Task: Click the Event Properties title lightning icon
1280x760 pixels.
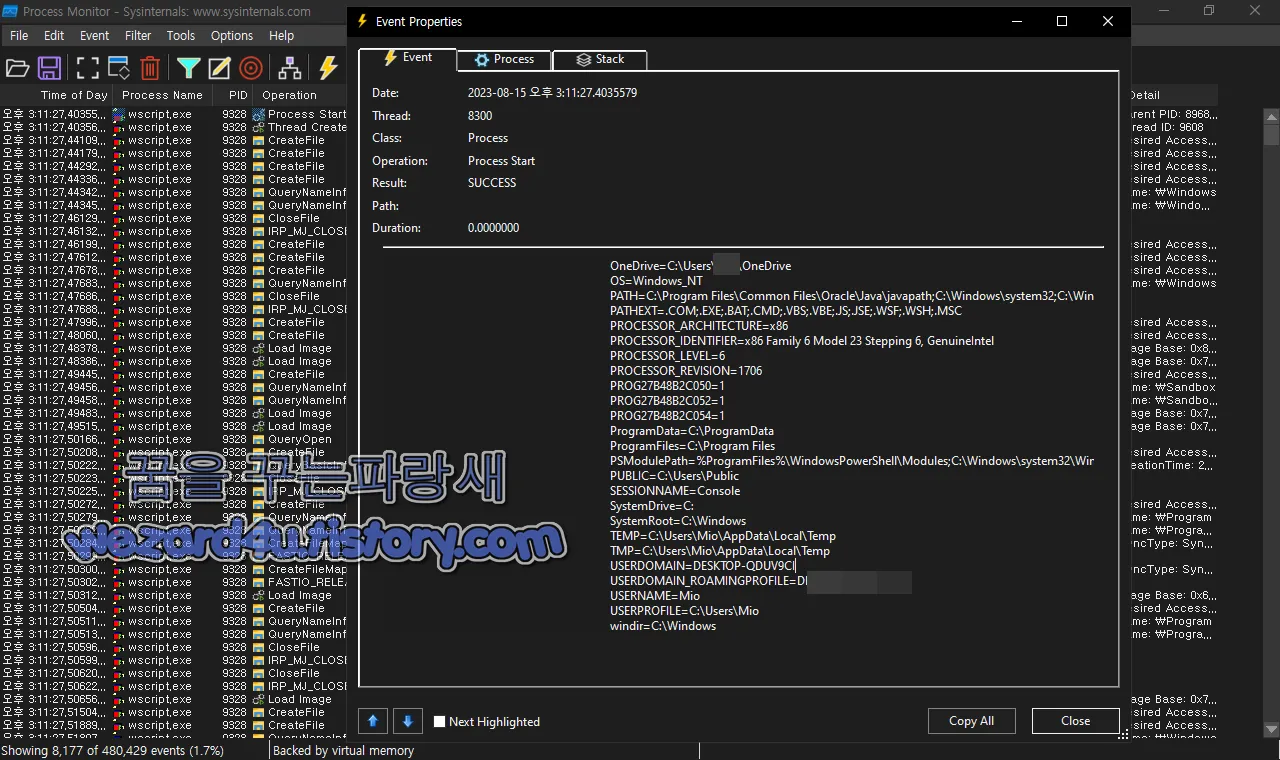Action: tap(362, 21)
